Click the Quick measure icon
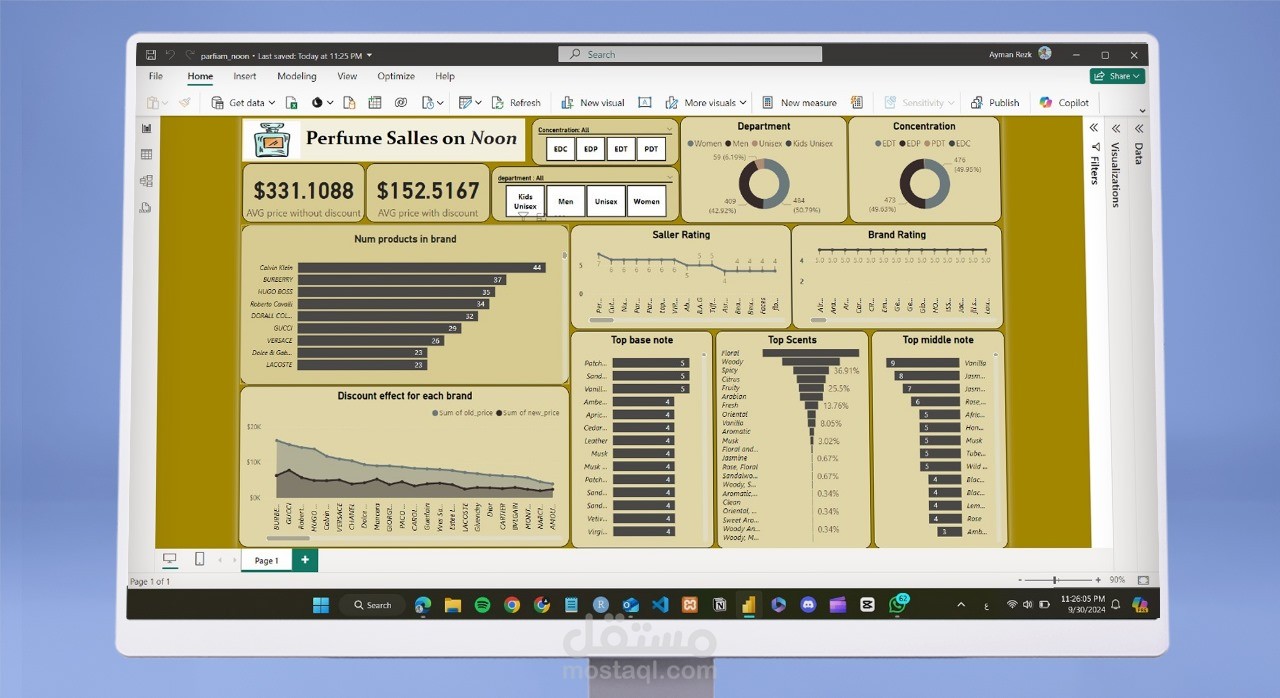The image size is (1280, 698). (857, 102)
